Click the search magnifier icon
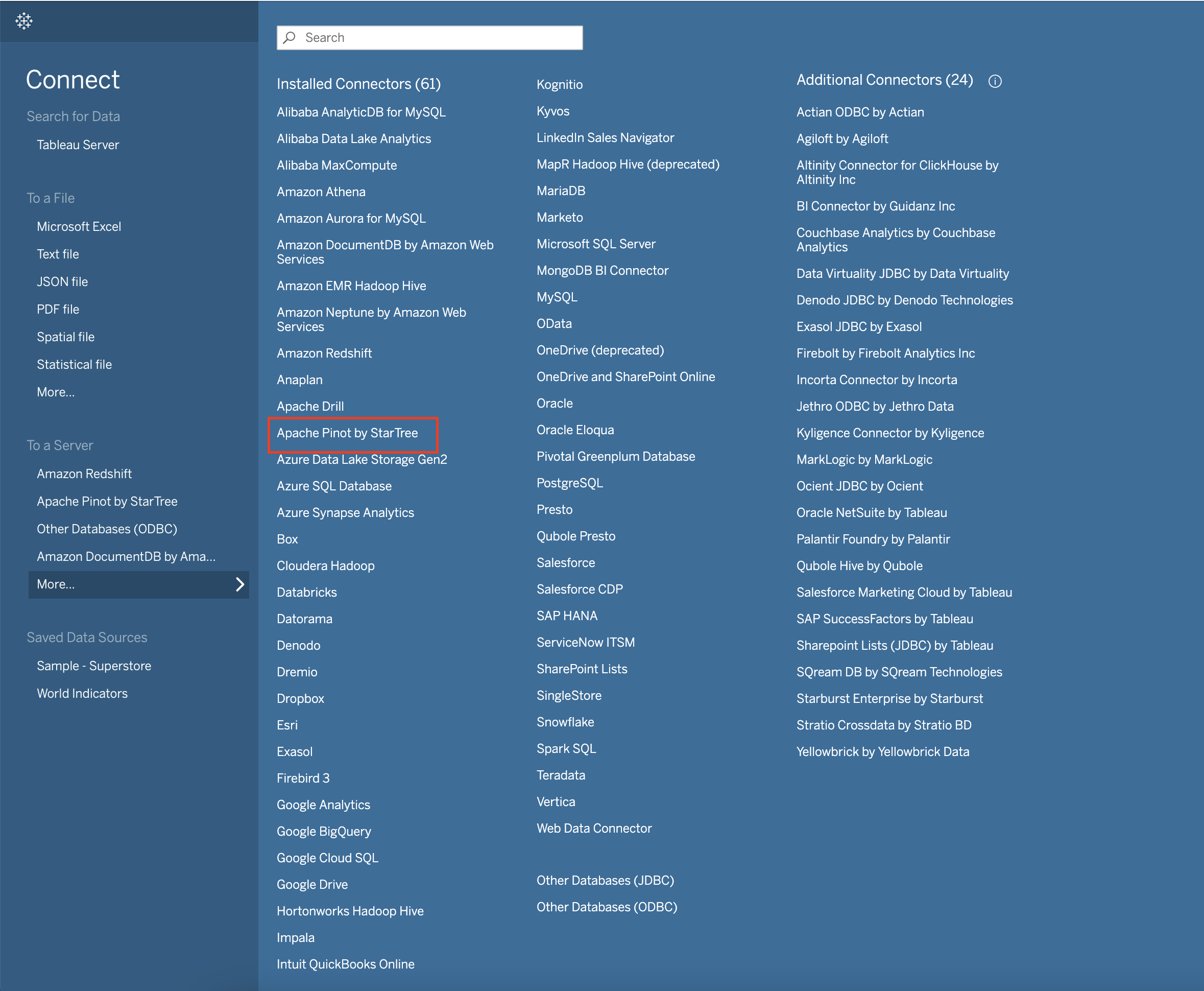 [x=290, y=37]
